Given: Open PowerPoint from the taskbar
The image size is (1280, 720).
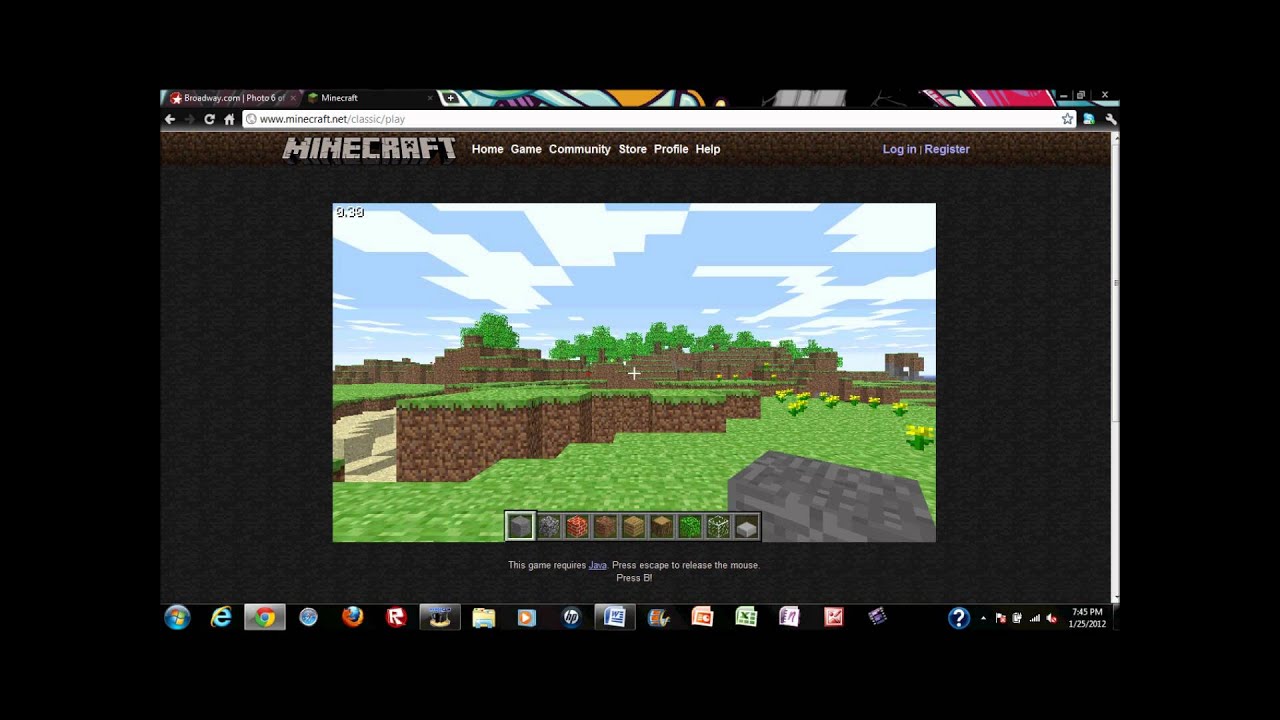Looking at the screenshot, I should [x=702, y=617].
